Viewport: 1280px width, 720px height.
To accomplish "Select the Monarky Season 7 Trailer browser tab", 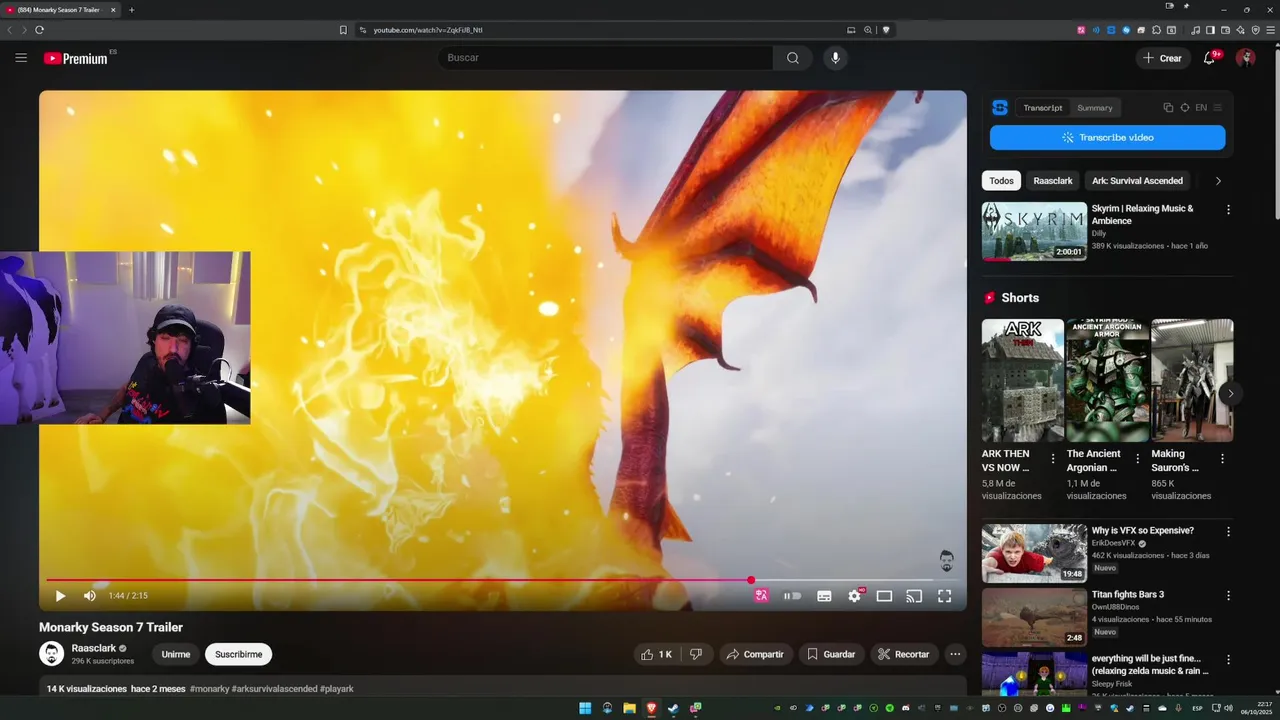I will [62, 10].
